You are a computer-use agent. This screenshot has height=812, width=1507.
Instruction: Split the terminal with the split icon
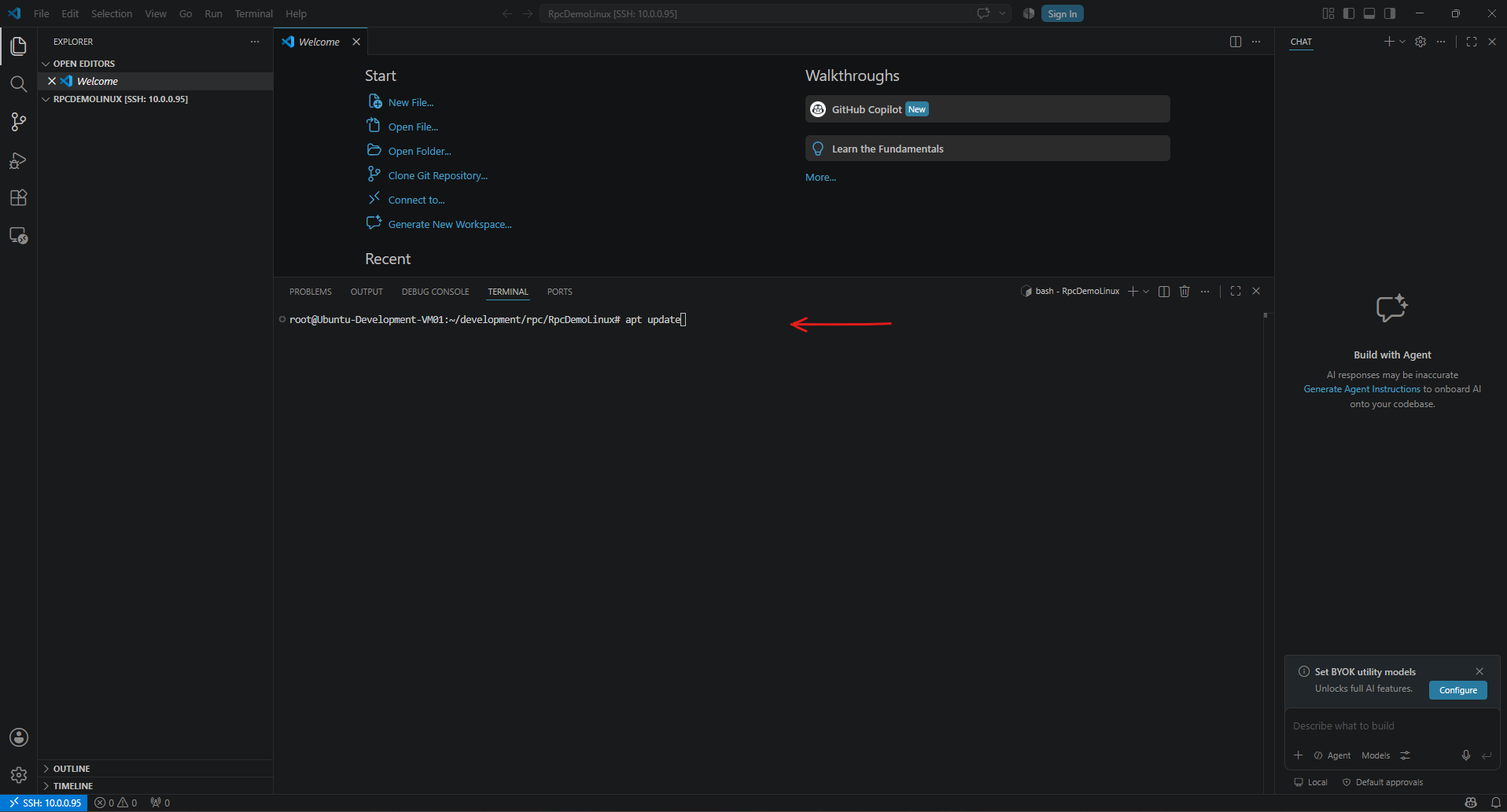pyautogui.click(x=1164, y=291)
